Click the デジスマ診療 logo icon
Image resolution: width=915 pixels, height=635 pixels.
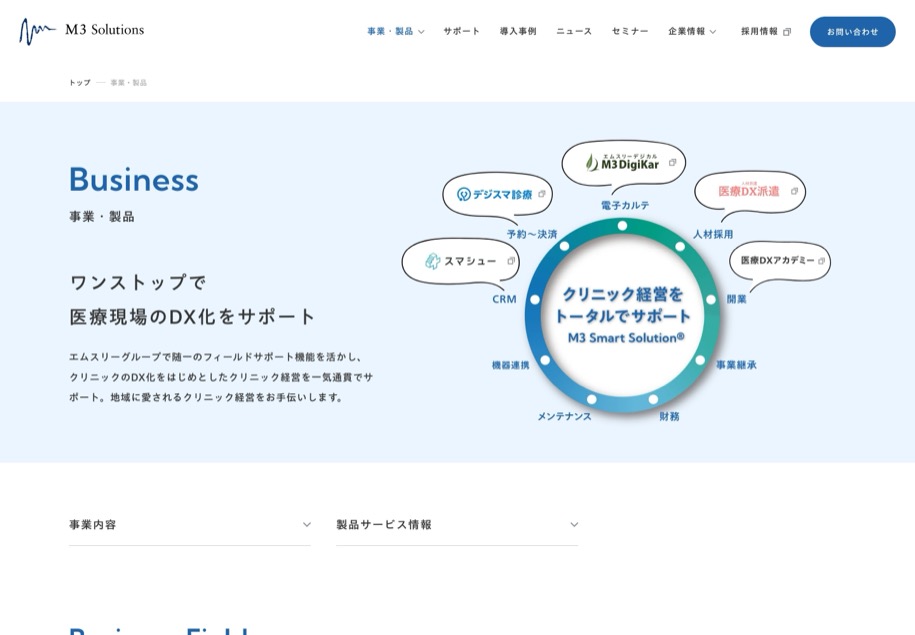coord(463,194)
